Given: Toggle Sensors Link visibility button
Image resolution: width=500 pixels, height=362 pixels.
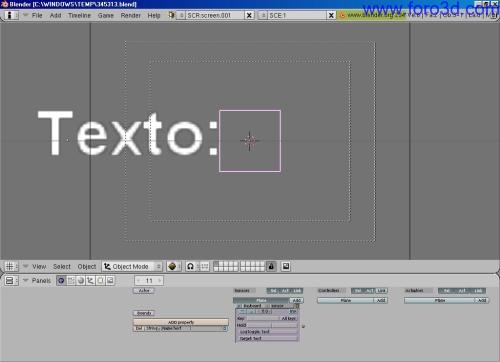Looking at the screenshot, I should [297, 291].
